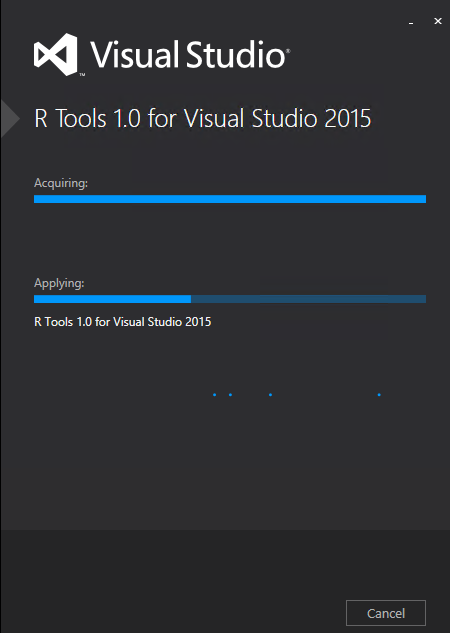Click the Acquiring: label

tap(61, 183)
